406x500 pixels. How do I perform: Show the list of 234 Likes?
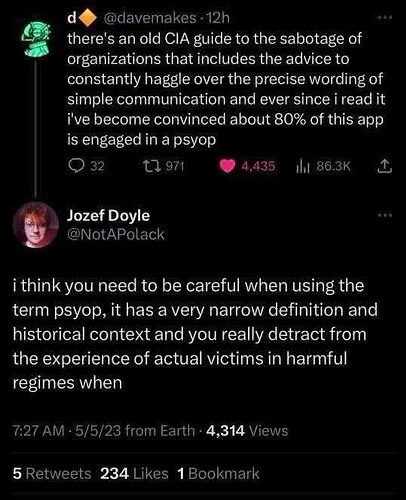click(134, 474)
